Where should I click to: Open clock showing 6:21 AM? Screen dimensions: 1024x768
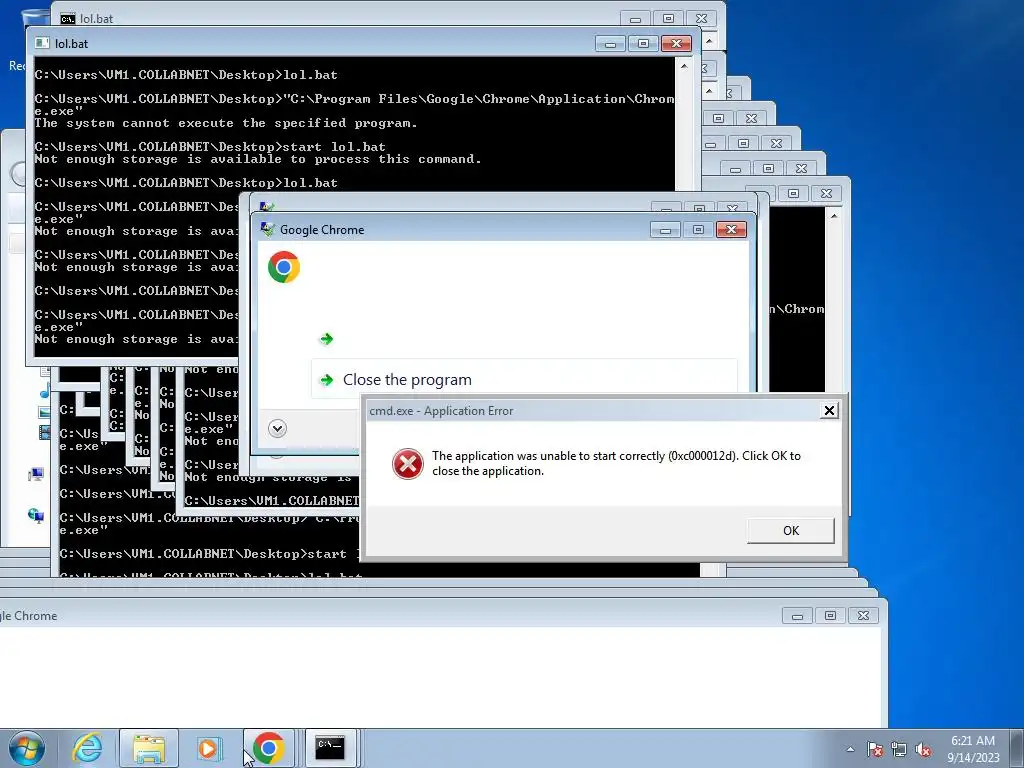[x=973, y=748]
